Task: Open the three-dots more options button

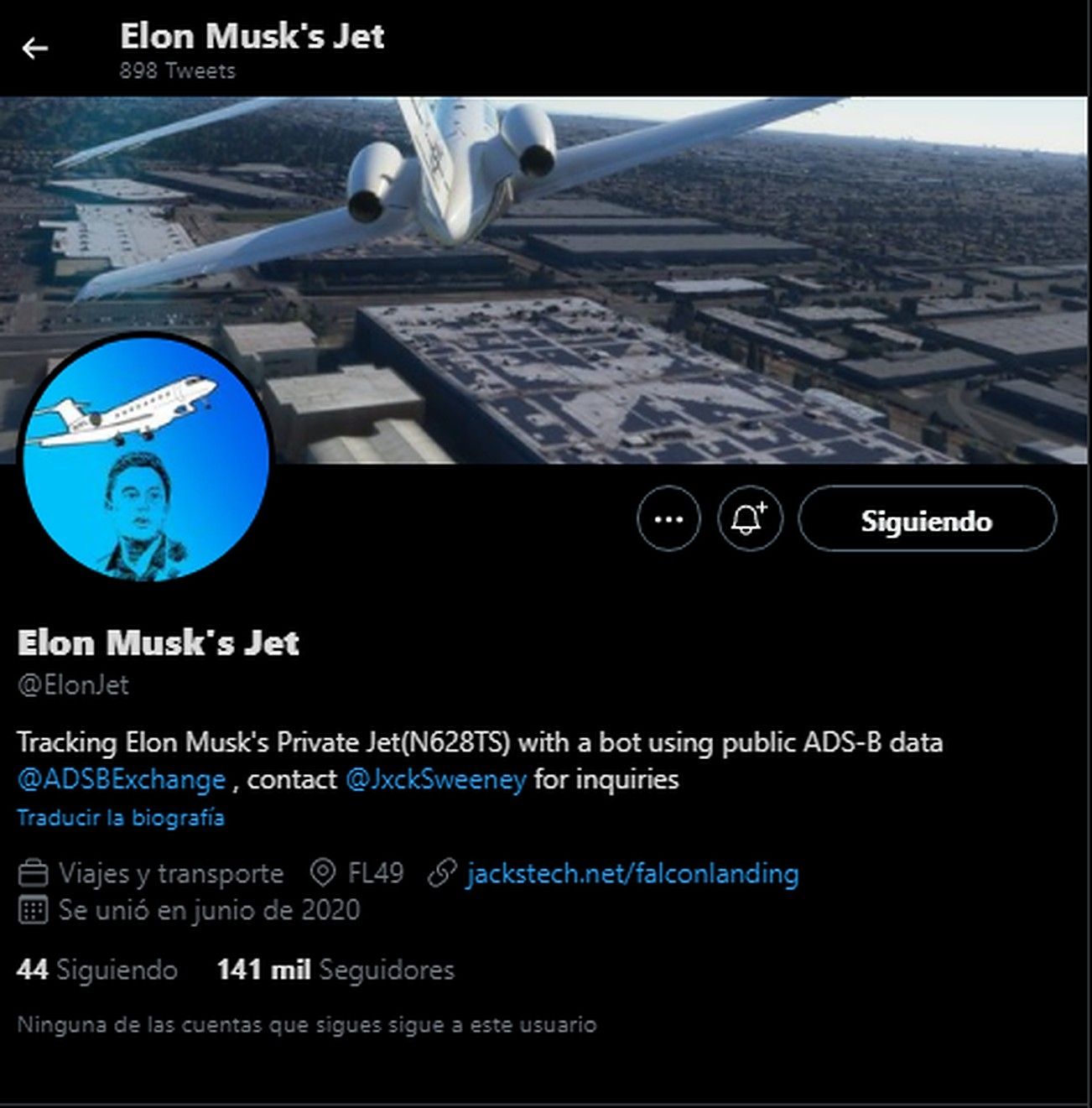Action: pyautogui.click(x=668, y=519)
